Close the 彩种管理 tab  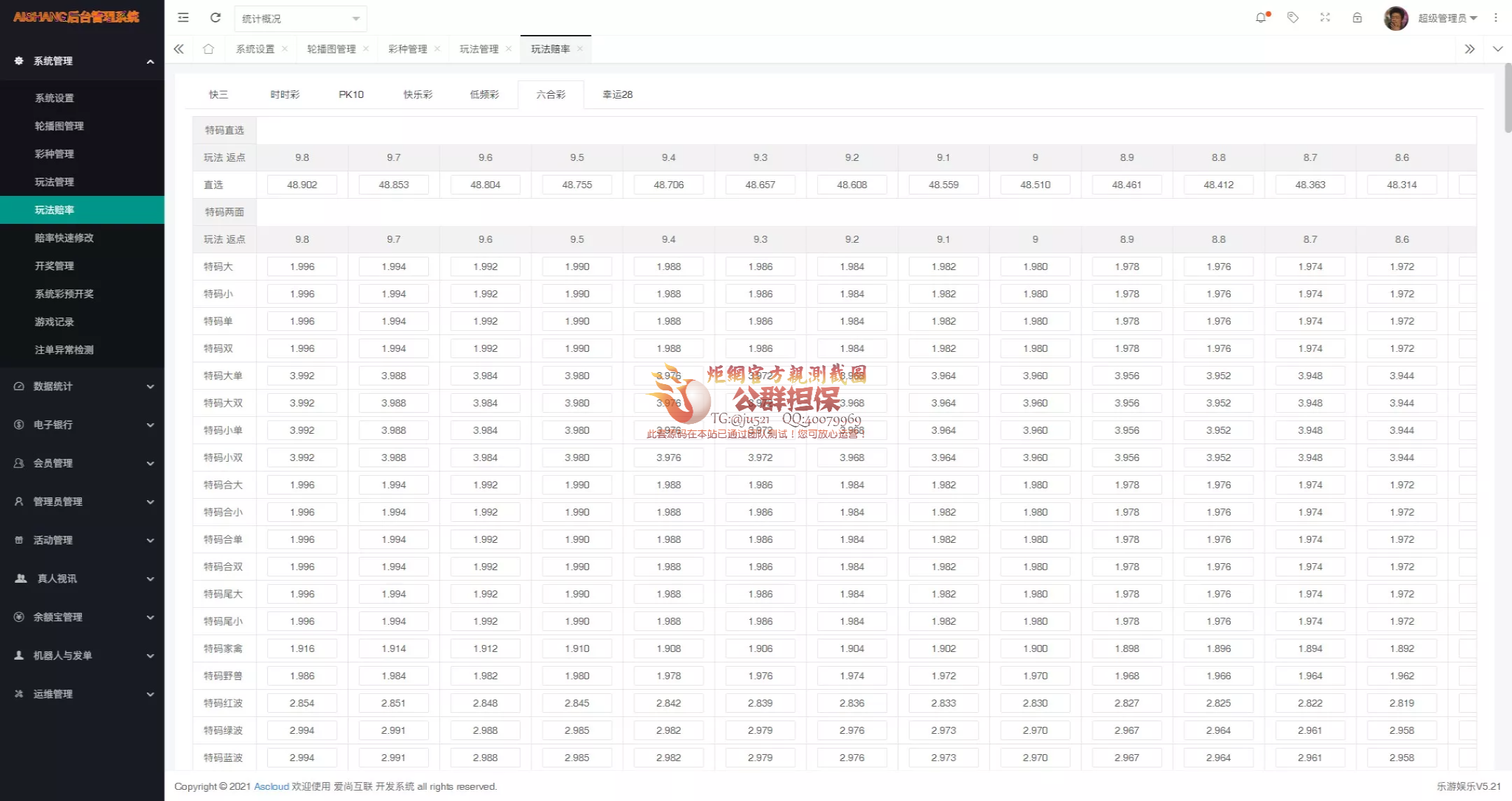click(437, 49)
